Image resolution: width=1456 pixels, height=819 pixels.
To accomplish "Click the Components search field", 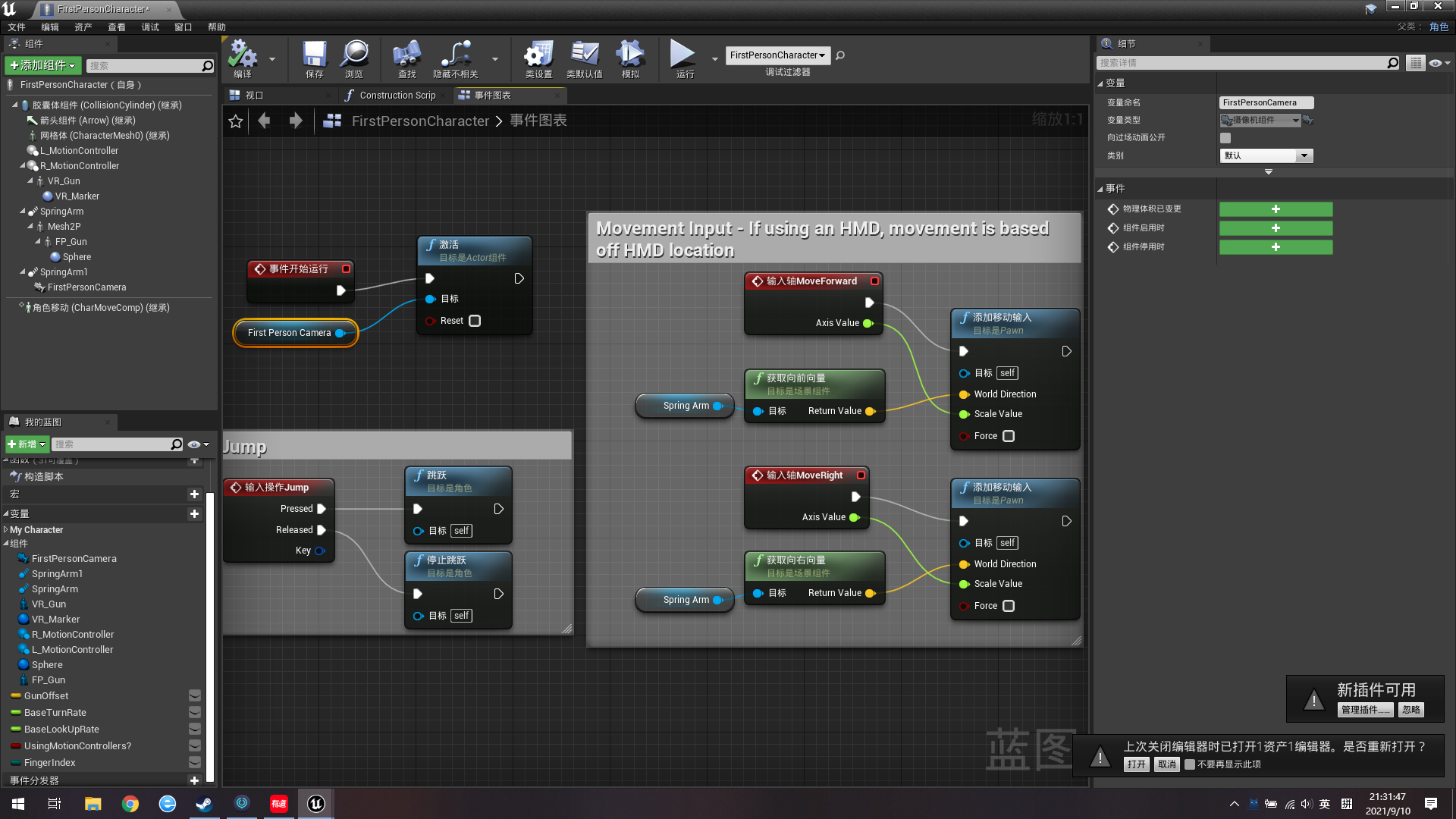I will 144,66.
